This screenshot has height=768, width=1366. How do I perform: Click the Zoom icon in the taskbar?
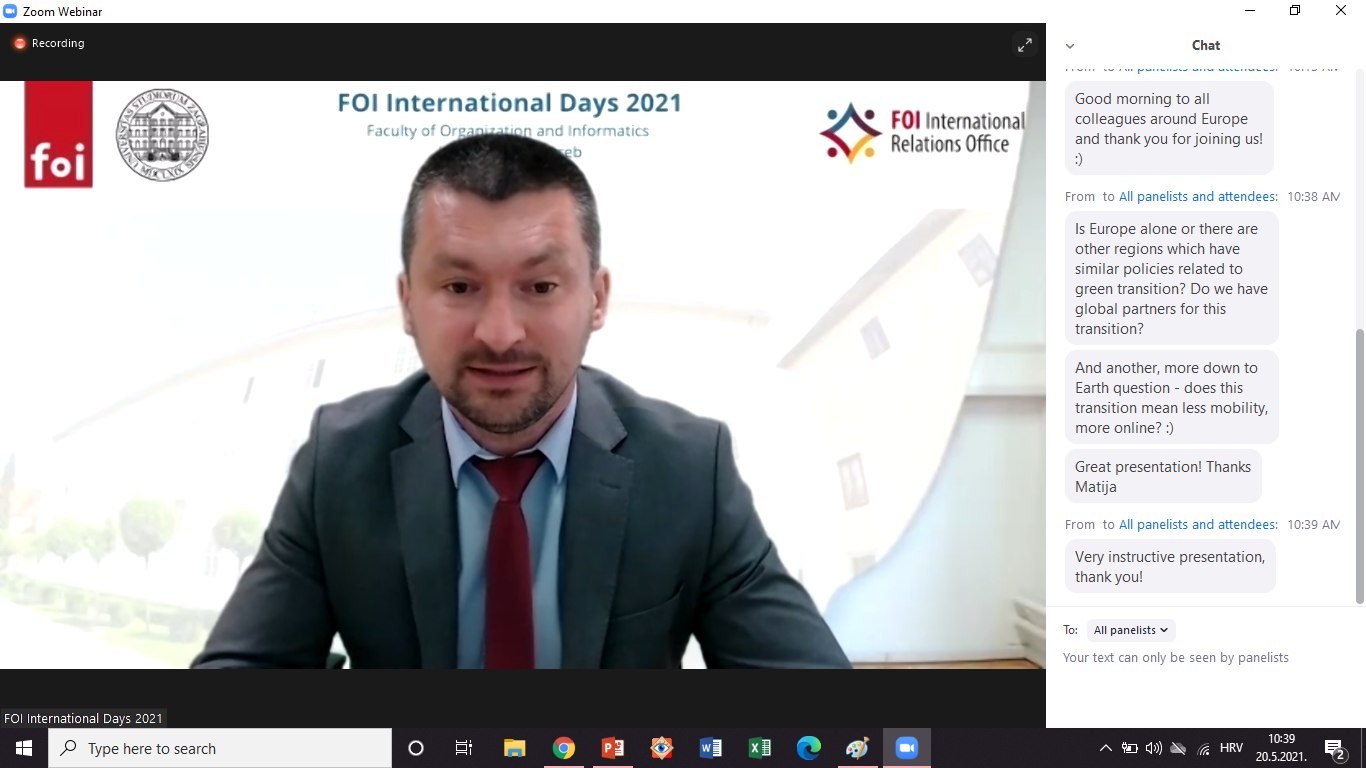tap(907, 748)
